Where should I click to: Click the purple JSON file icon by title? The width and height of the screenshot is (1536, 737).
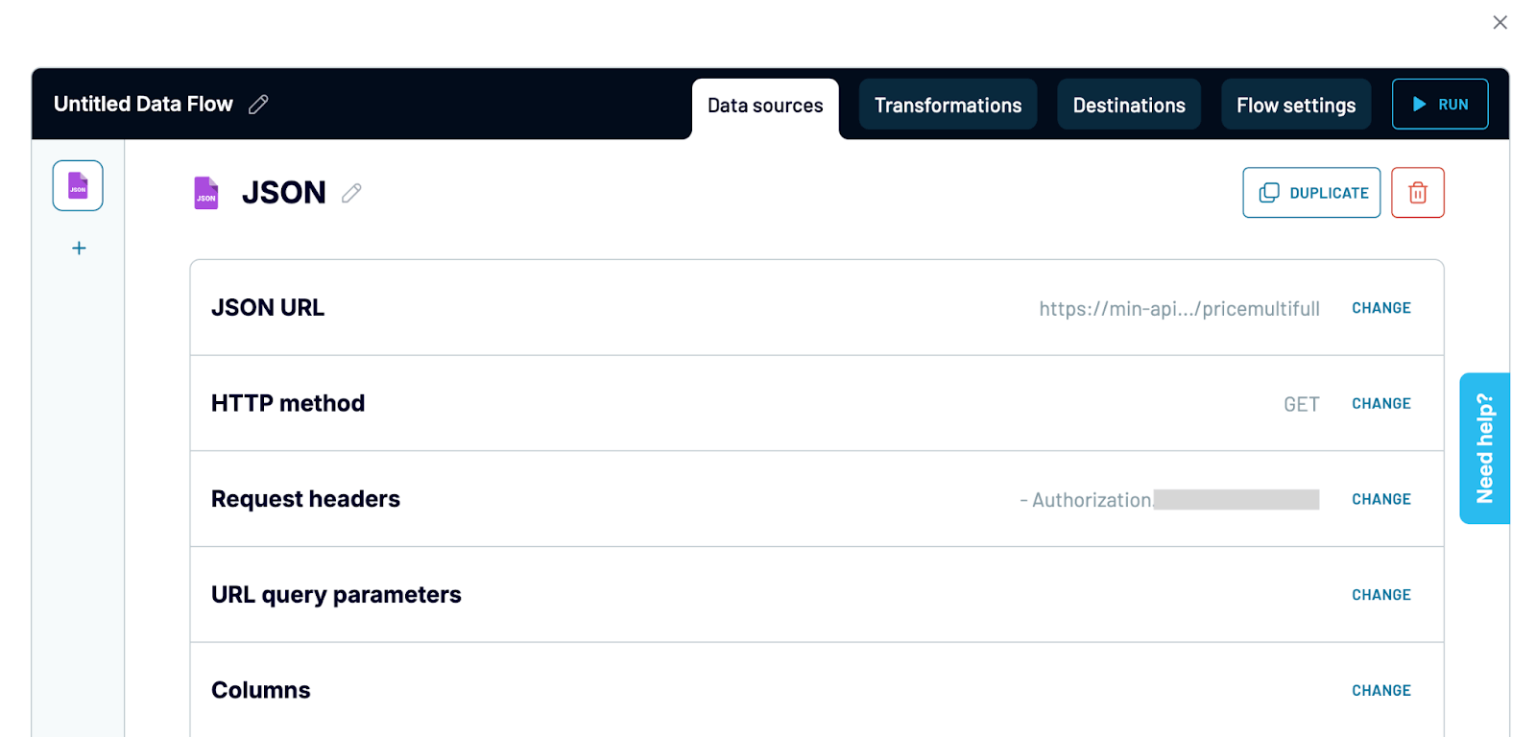206,193
